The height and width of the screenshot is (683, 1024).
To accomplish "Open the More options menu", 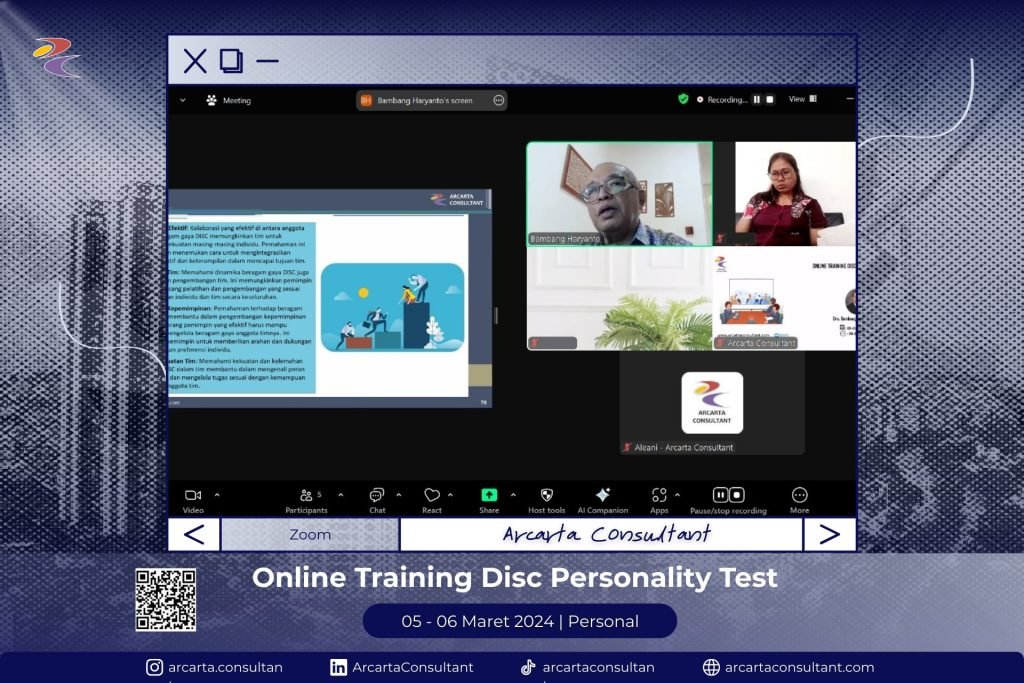I will point(799,496).
